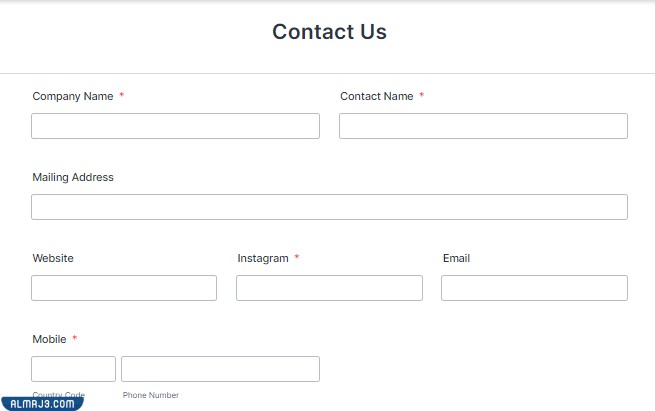
Task: Click the Instagram label text
Action: [x=263, y=258]
